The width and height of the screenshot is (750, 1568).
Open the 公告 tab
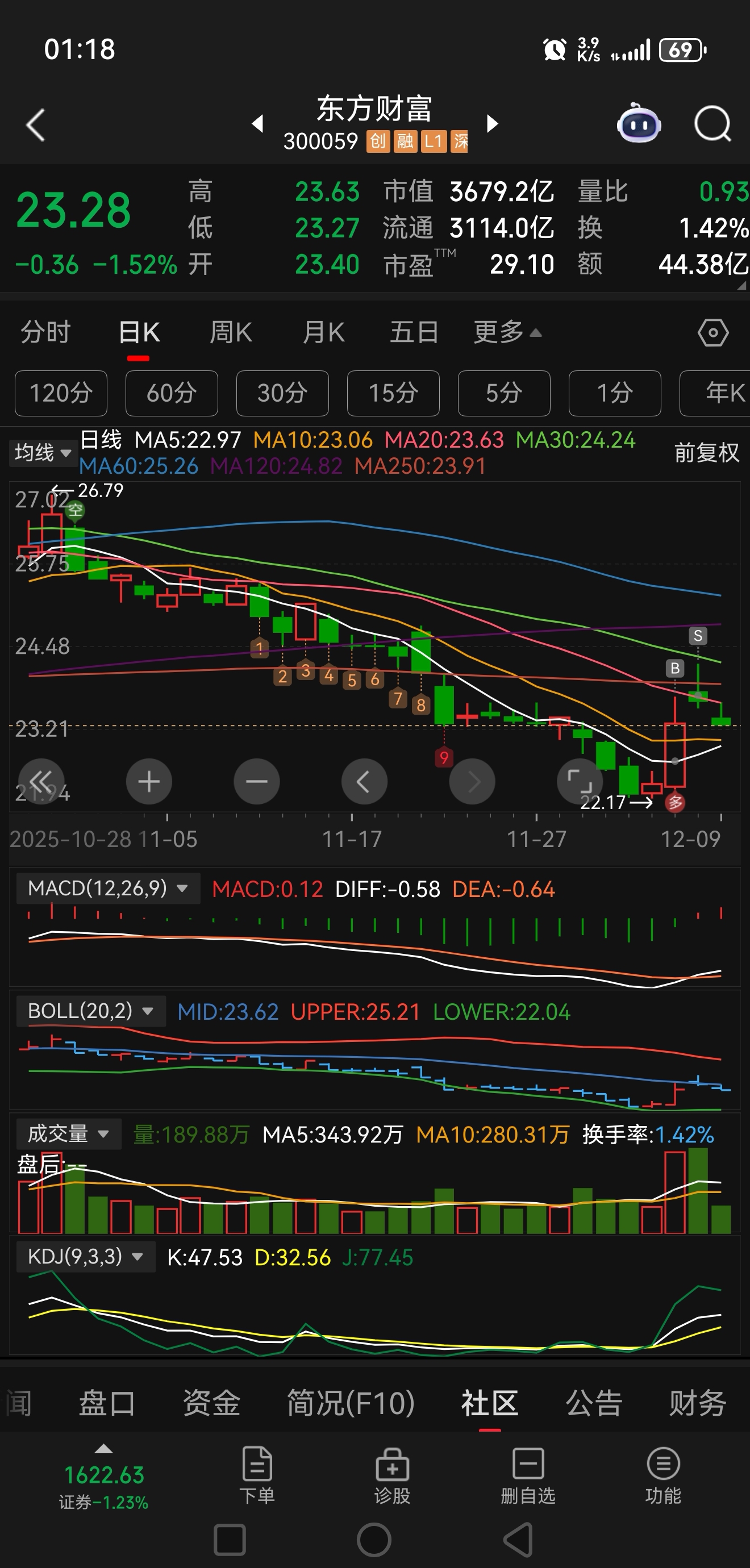pos(594,1403)
